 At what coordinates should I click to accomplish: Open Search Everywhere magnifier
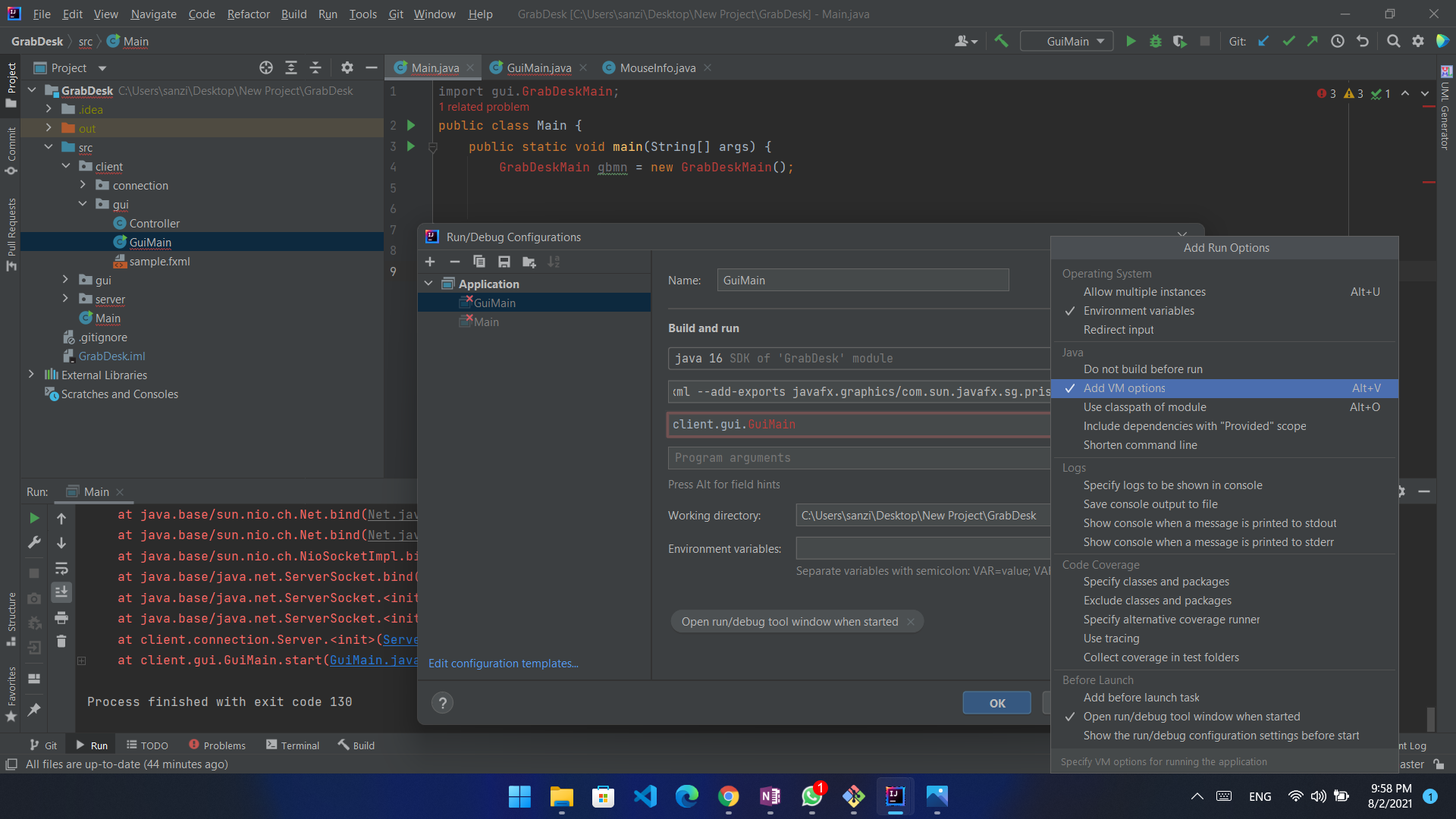[1393, 42]
